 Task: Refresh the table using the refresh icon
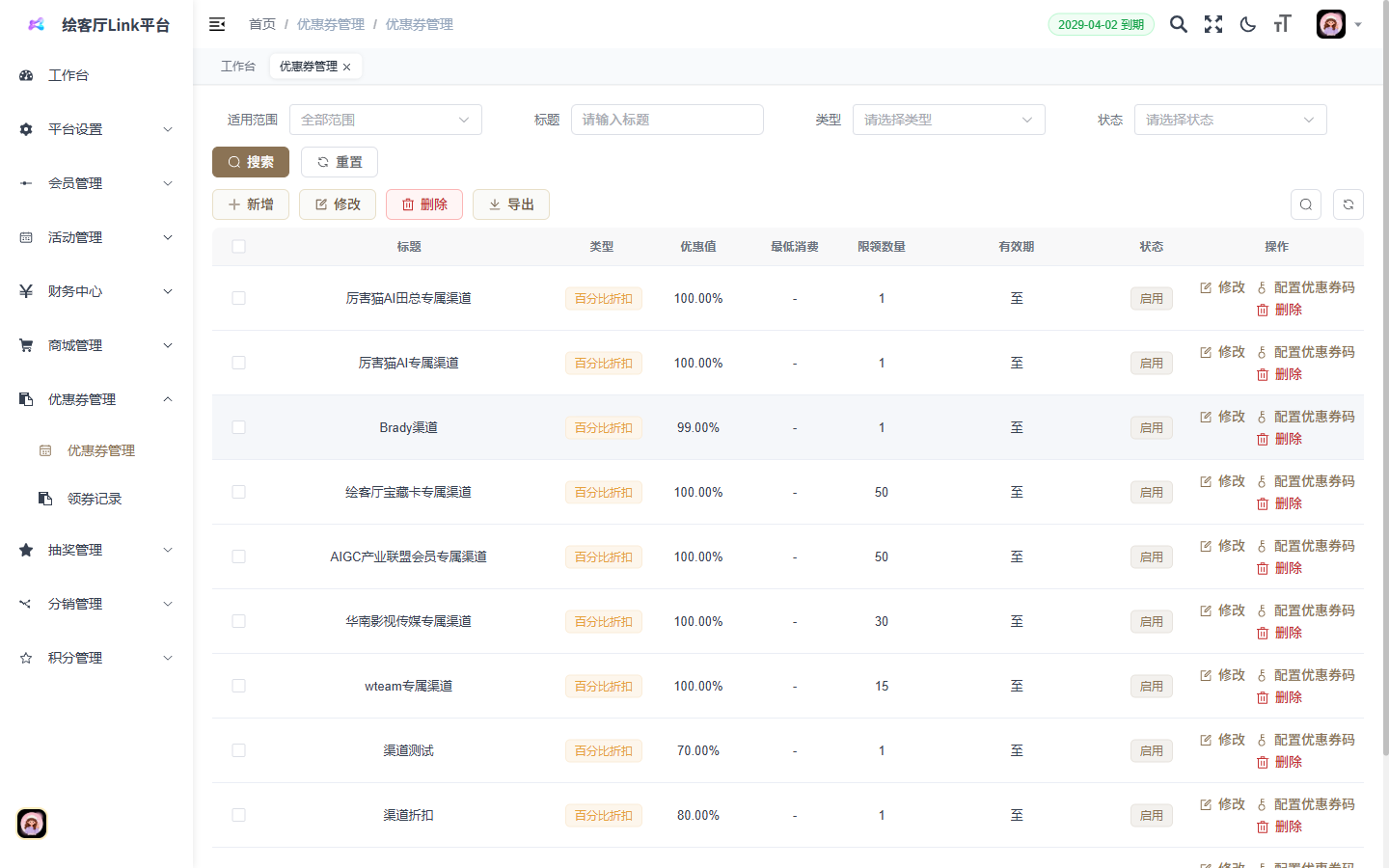pyautogui.click(x=1348, y=204)
